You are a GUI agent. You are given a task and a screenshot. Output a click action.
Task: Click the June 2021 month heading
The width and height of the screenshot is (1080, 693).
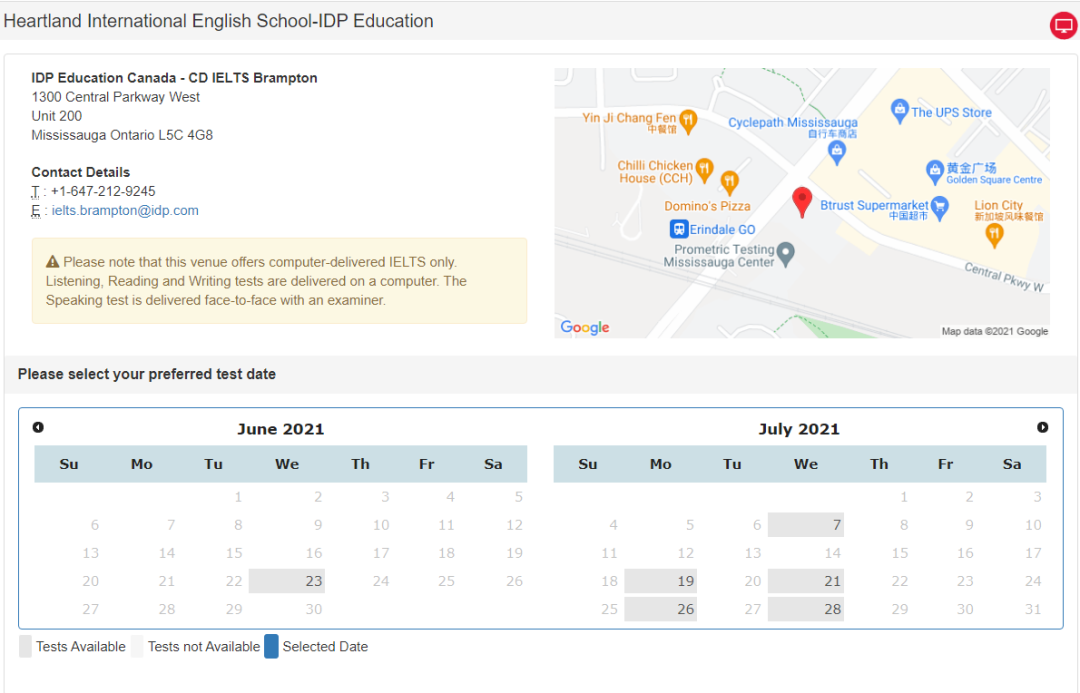tap(280, 429)
